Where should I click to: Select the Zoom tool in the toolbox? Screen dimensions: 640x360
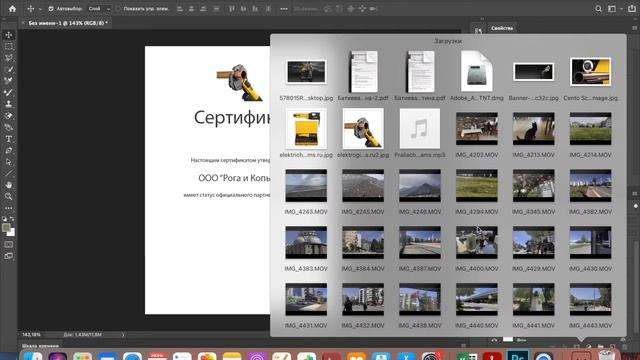point(9,197)
